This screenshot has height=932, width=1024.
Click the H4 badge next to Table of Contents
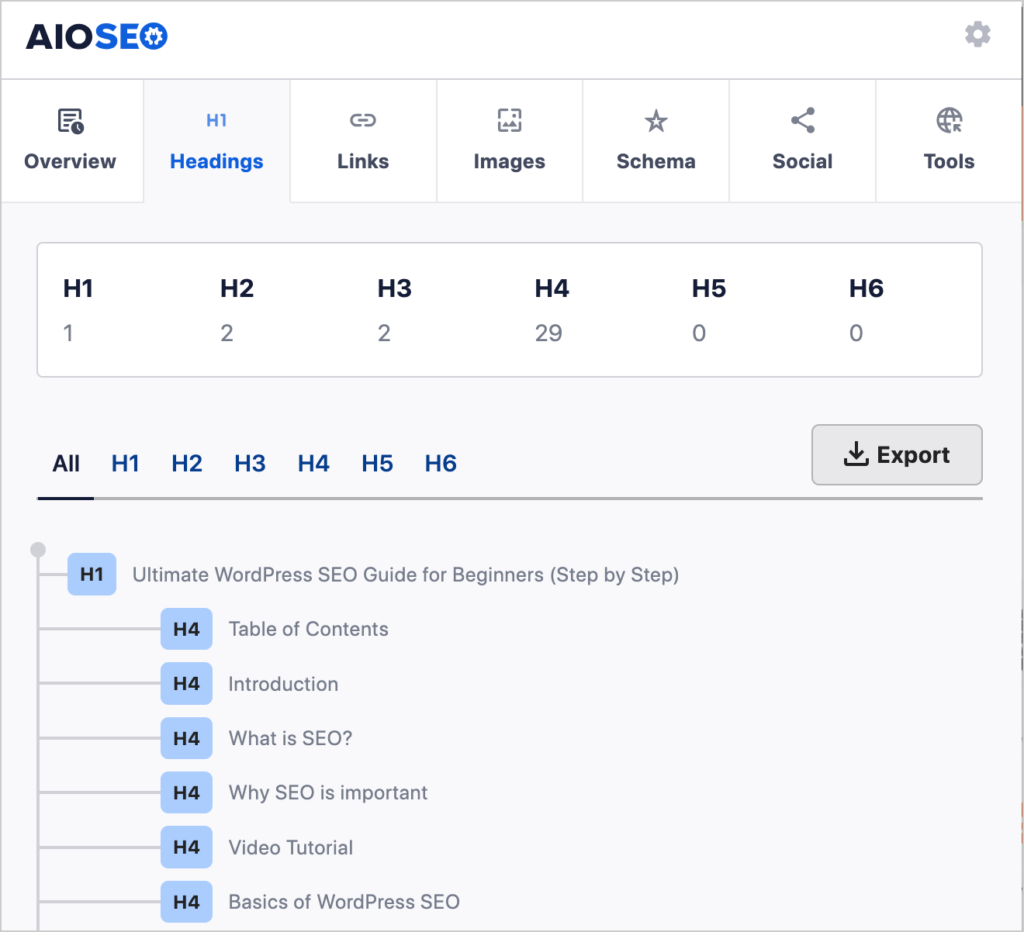(187, 629)
